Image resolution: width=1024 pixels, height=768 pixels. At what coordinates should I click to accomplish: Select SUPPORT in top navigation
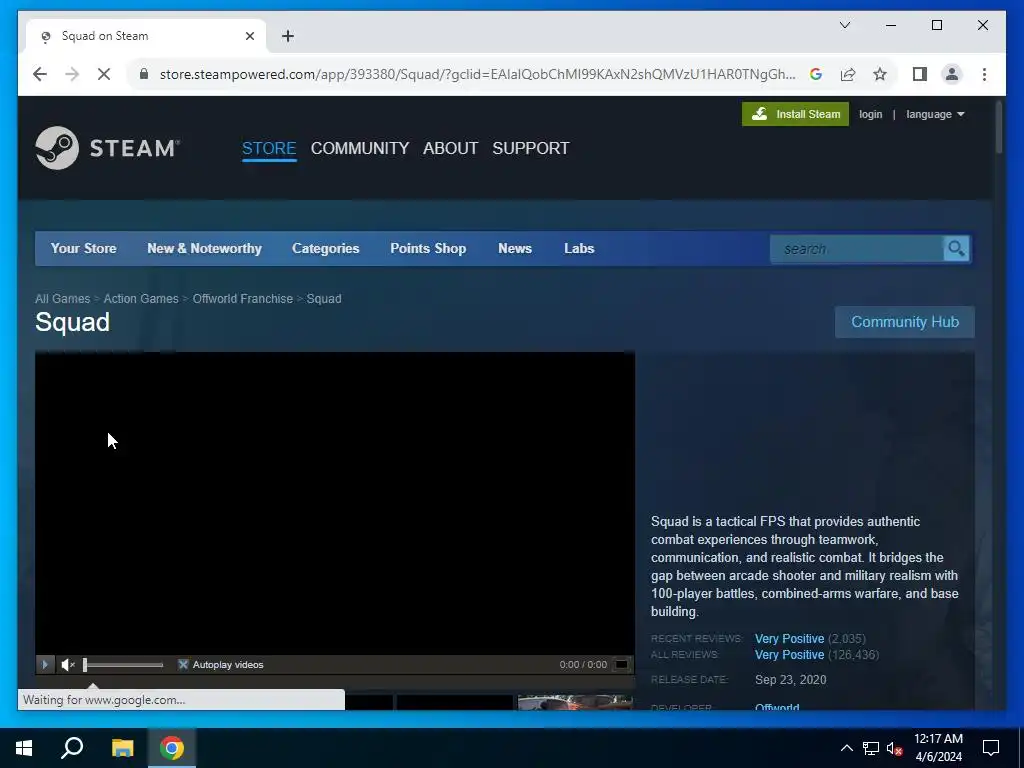pyautogui.click(x=531, y=148)
